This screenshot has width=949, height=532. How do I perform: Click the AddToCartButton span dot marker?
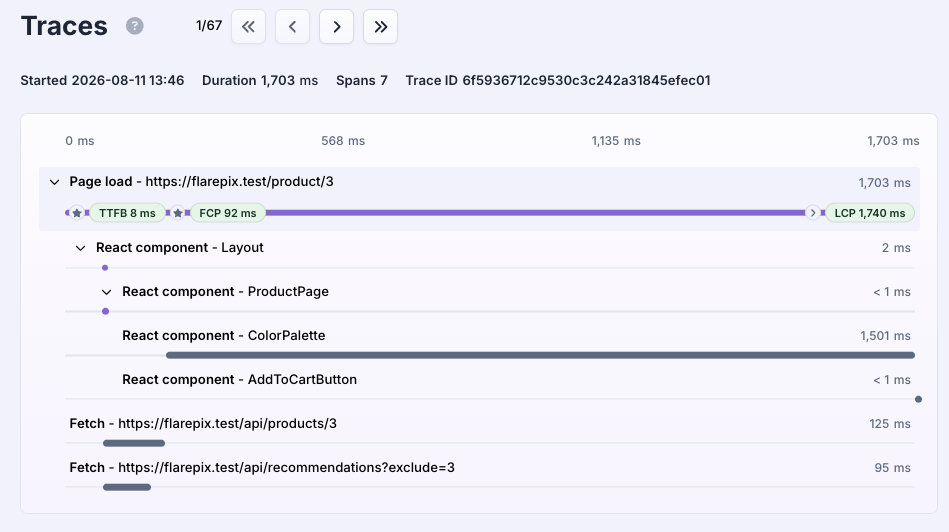[x=918, y=399]
